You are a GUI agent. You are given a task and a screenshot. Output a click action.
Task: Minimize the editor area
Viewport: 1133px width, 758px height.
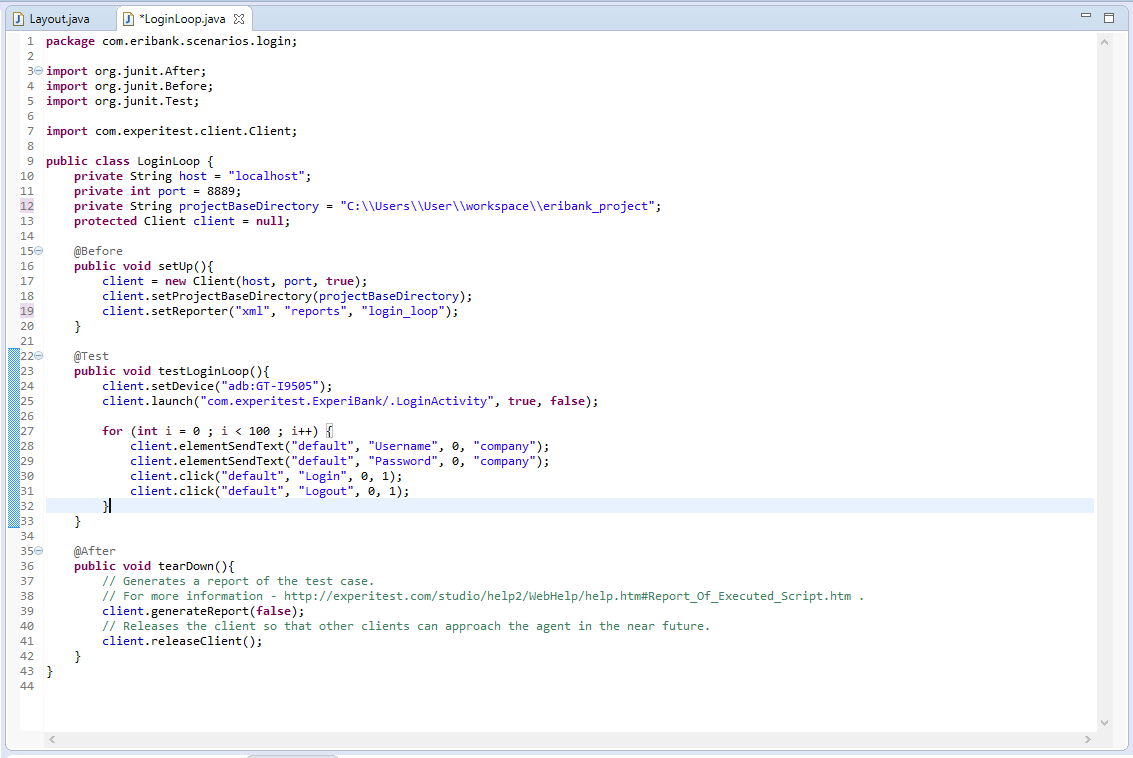1087,17
